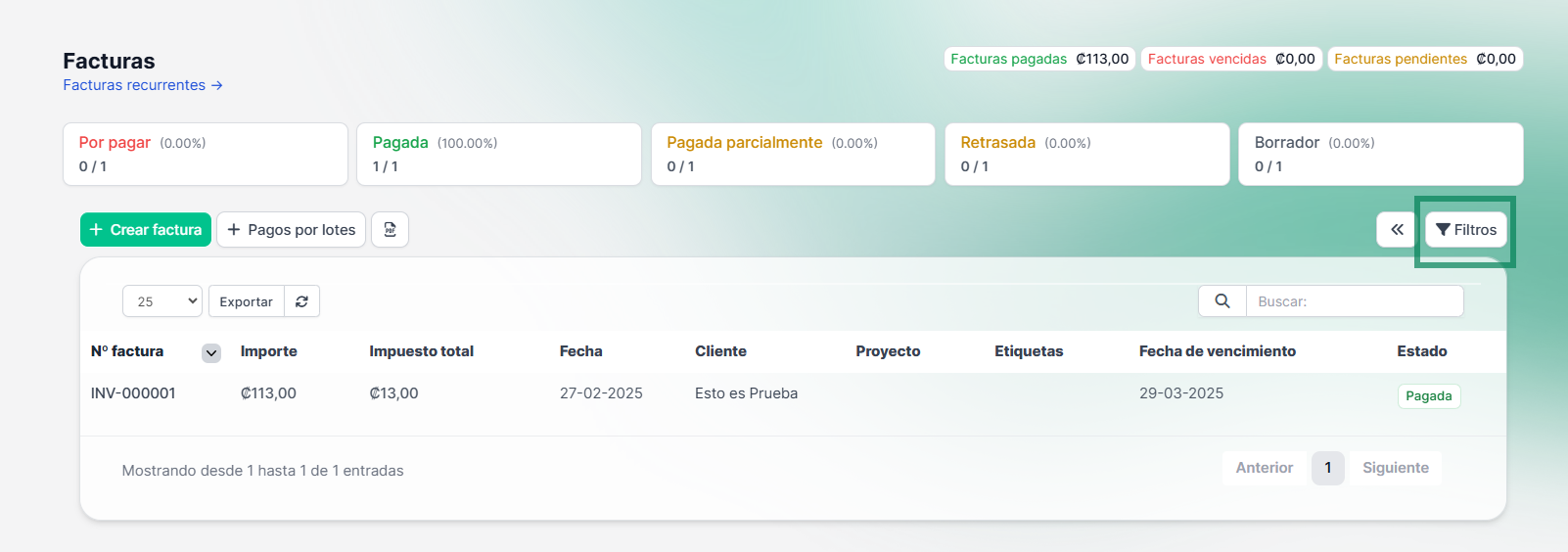Click the Facturas vencidas summary badge
Image resolution: width=1568 pixels, height=552 pixels.
pos(1231,59)
